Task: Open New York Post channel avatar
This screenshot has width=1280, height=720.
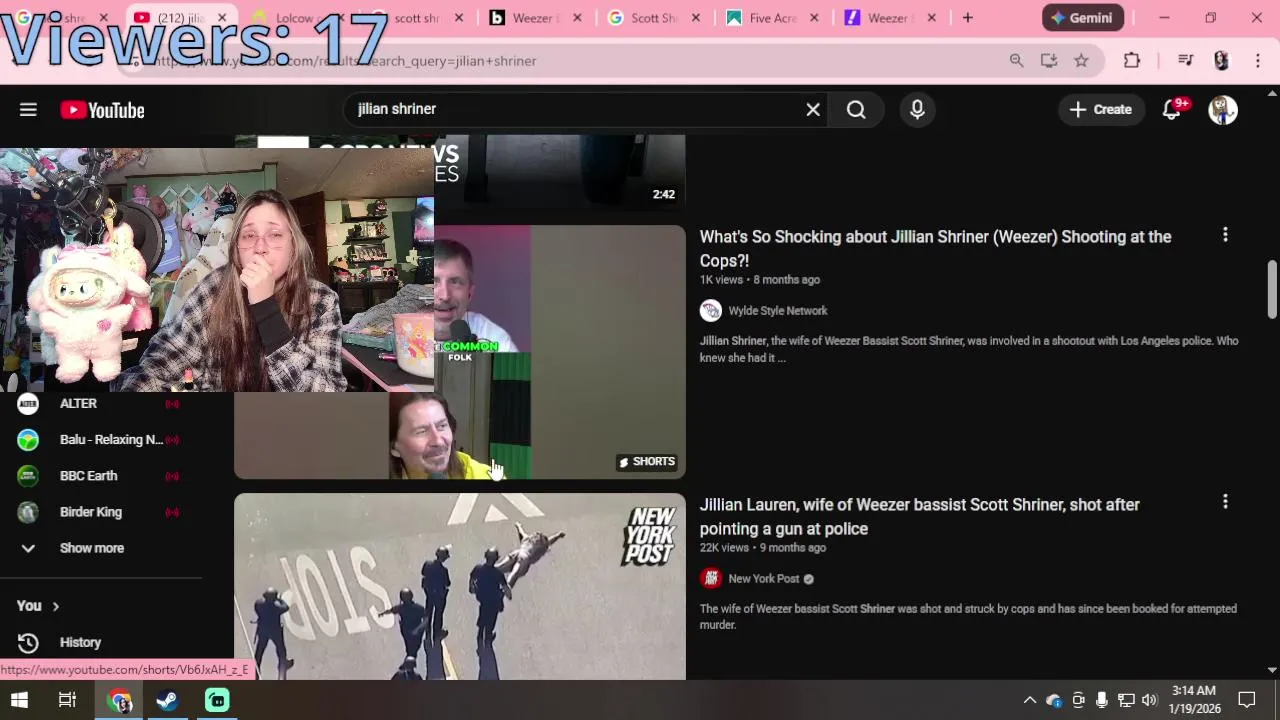Action: (711, 579)
